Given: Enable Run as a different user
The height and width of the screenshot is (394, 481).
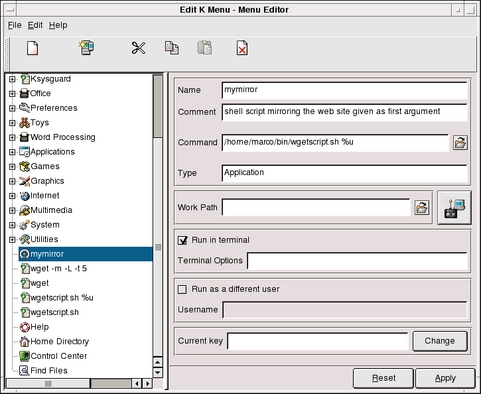Looking at the screenshot, I should click(x=182, y=289).
